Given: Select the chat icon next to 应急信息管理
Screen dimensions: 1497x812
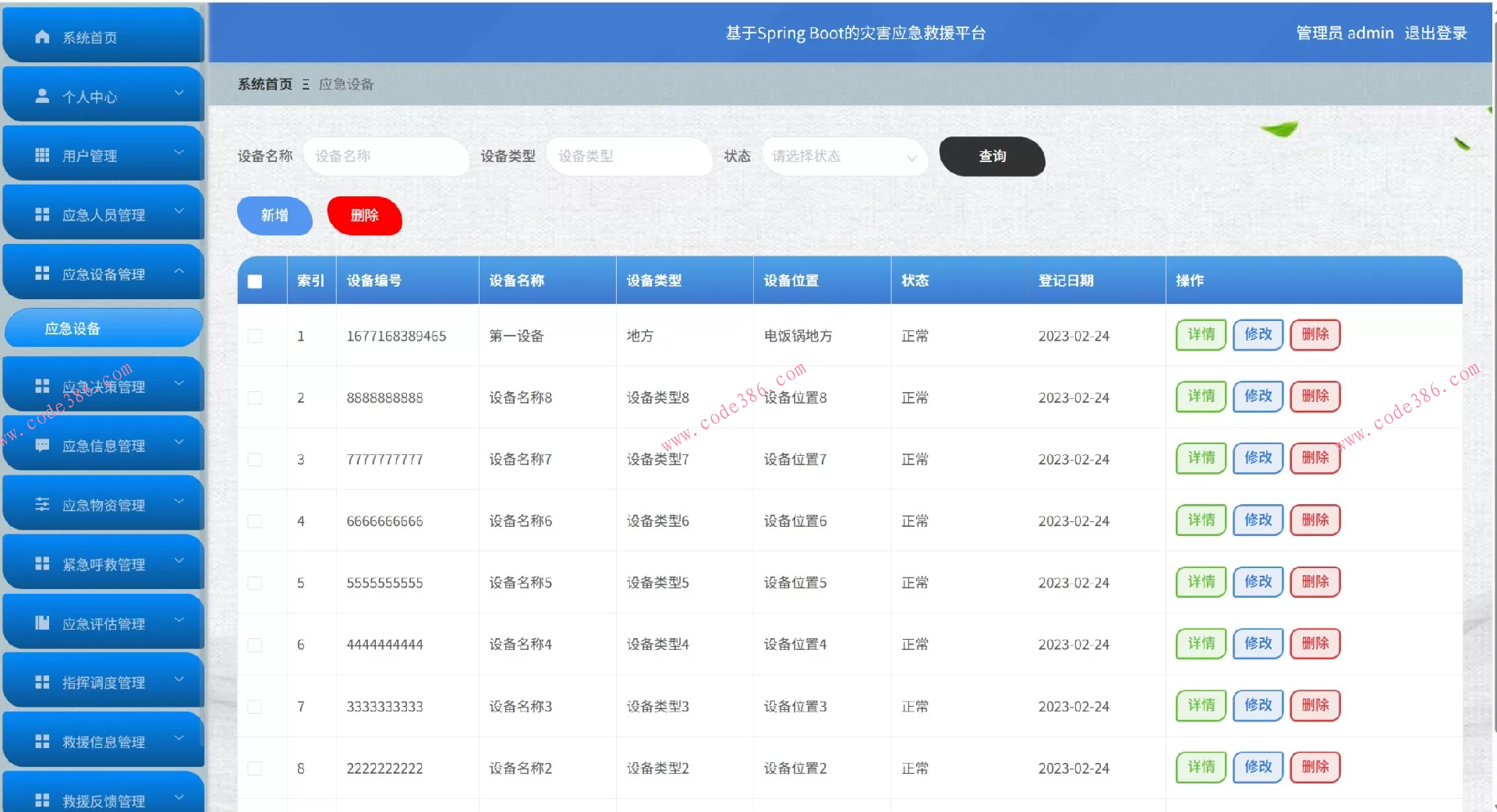Looking at the screenshot, I should pos(41,445).
